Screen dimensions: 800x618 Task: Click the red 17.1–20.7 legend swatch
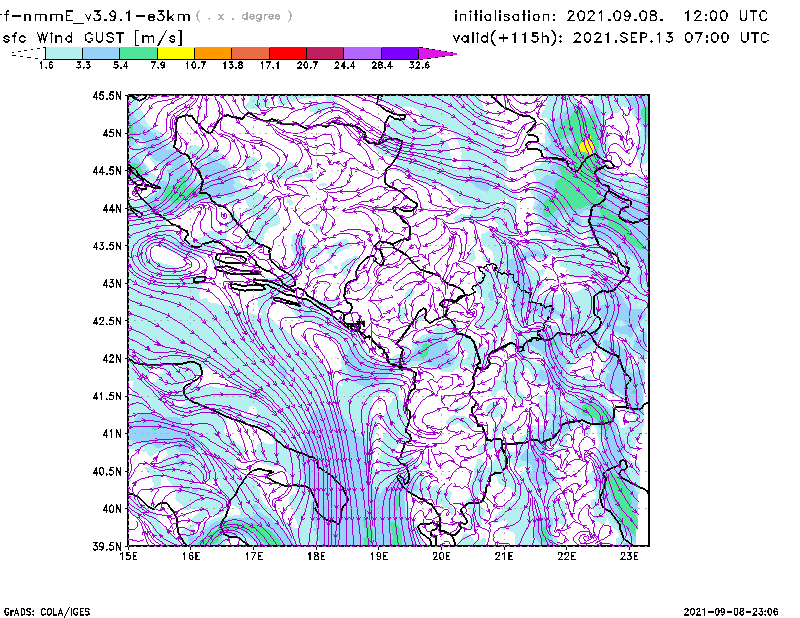[x=288, y=53]
